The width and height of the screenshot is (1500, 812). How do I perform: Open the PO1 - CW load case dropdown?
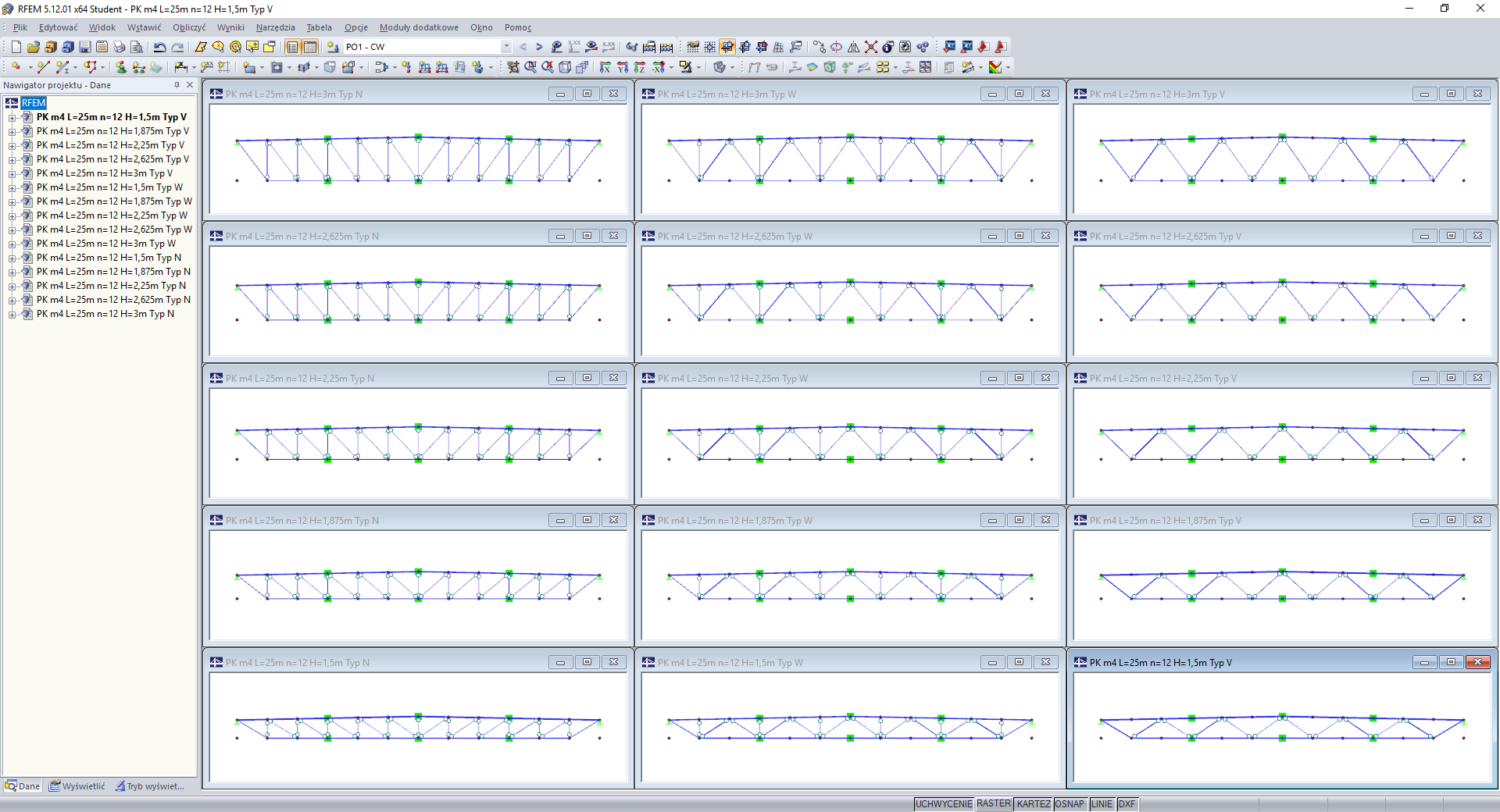tap(506, 46)
